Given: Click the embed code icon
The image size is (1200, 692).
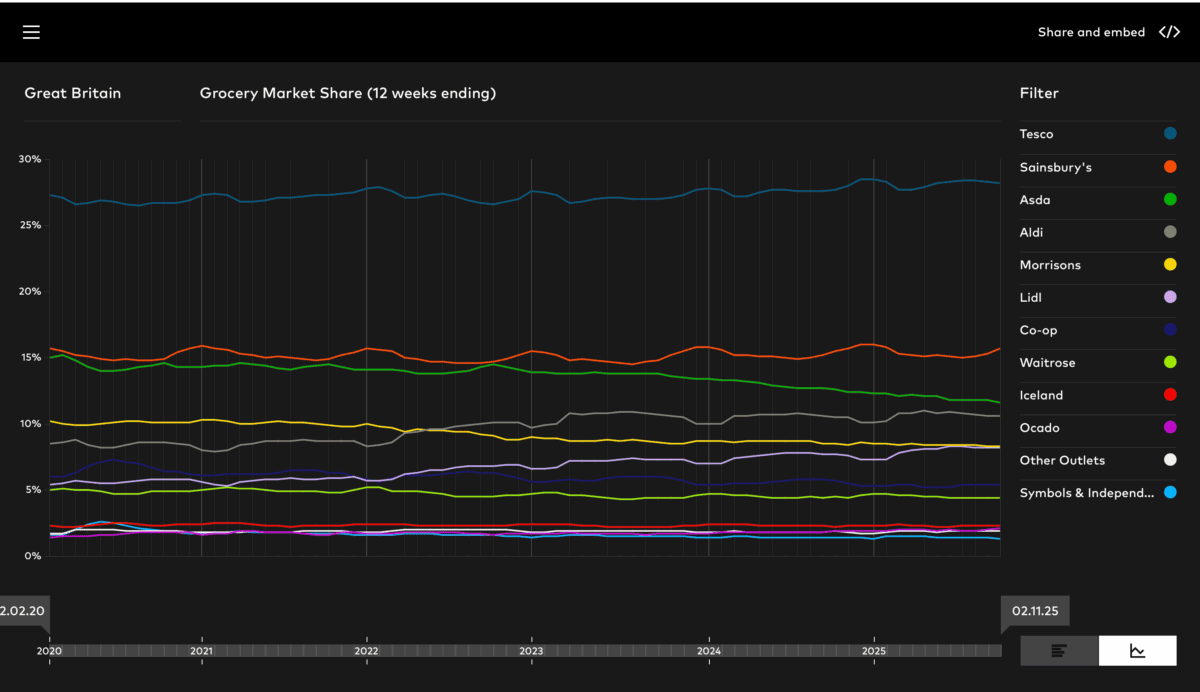Looking at the screenshot, I should [x=1169, y=32].
